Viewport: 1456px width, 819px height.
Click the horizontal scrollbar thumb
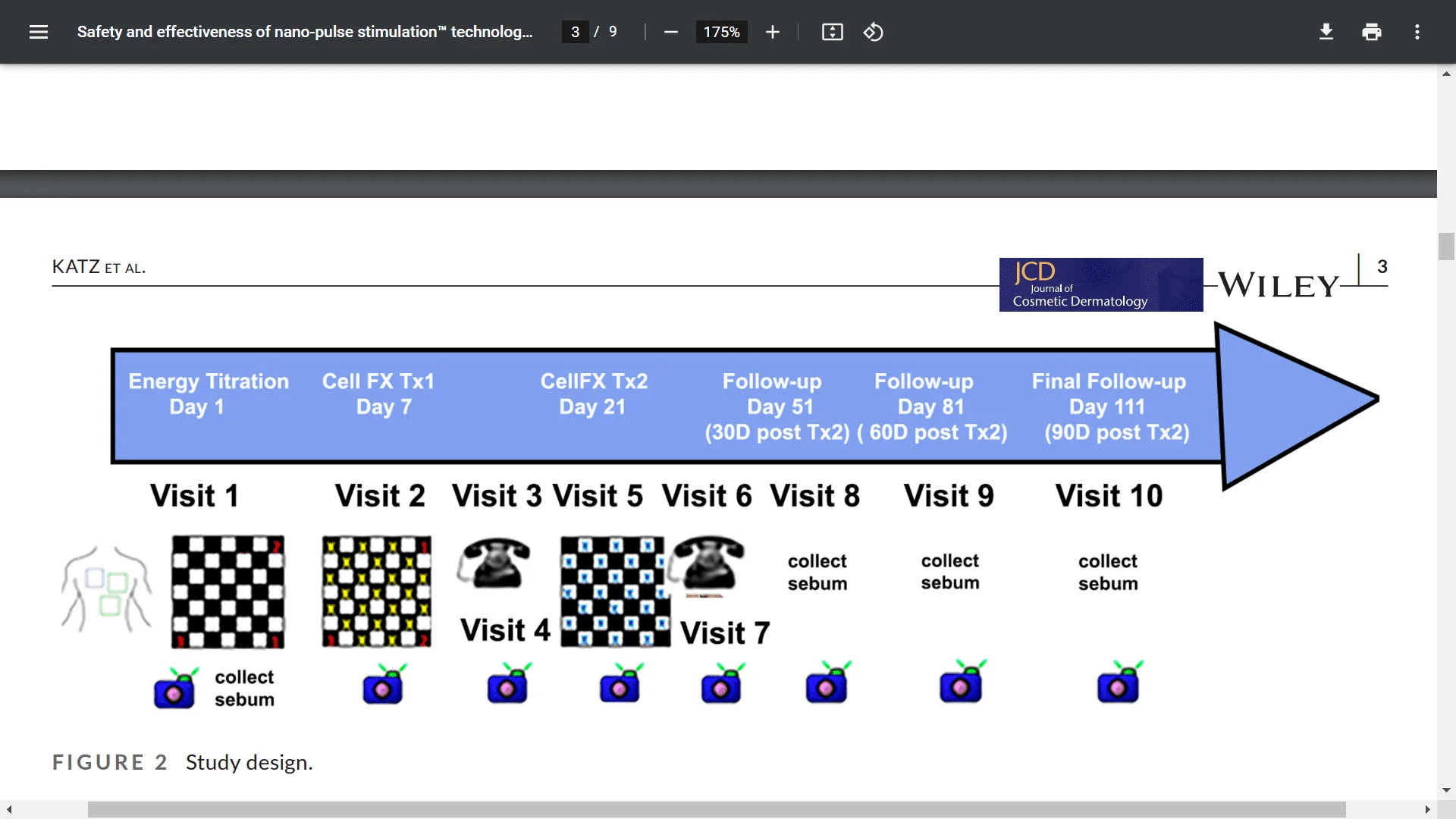(717, 810)
